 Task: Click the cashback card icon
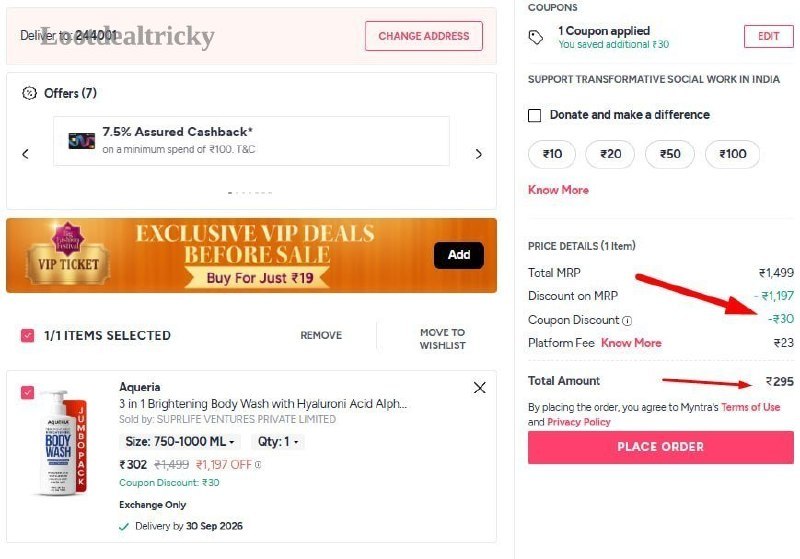[x=82, y=141]
